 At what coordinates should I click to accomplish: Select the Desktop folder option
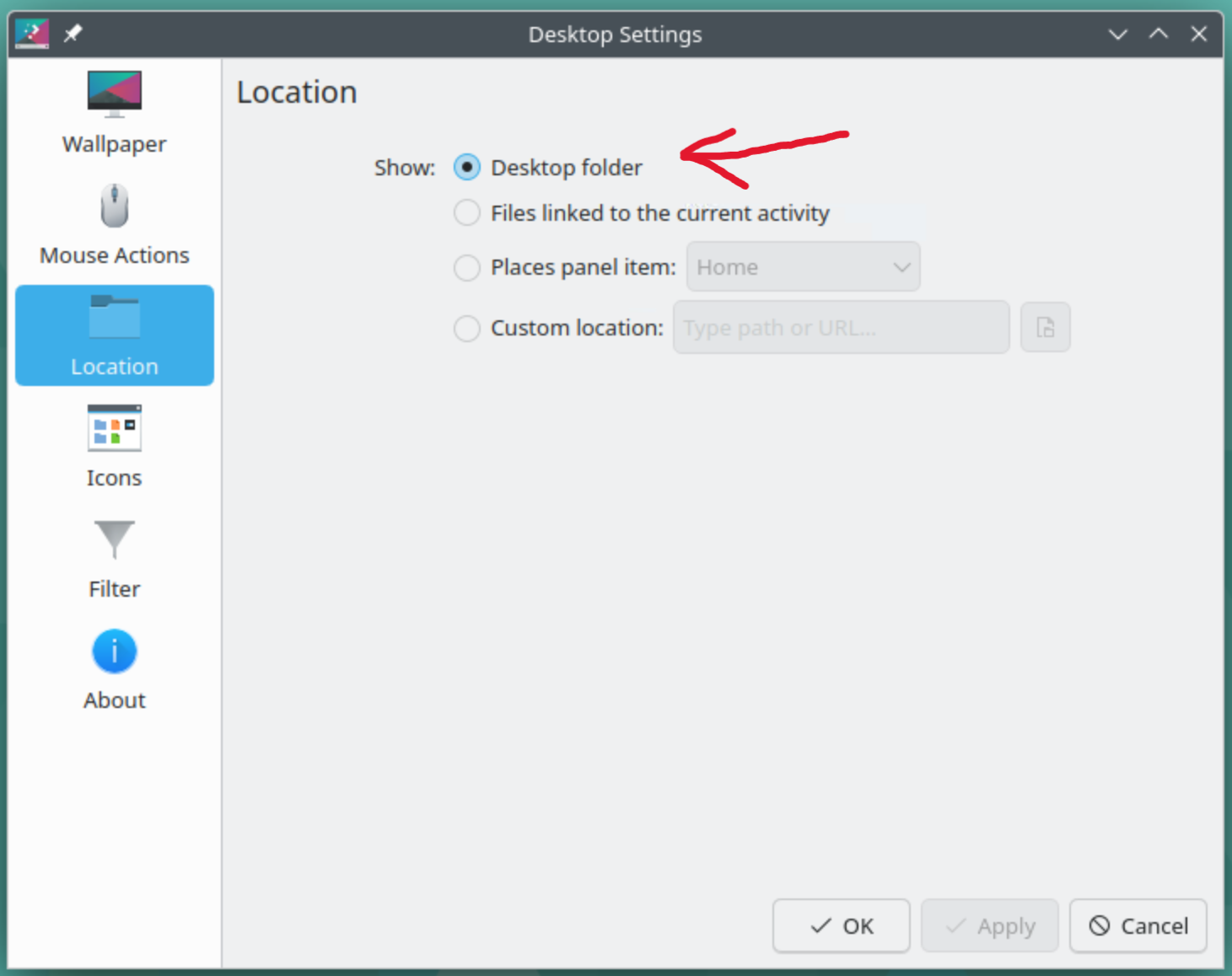click(x=467, y=167)
